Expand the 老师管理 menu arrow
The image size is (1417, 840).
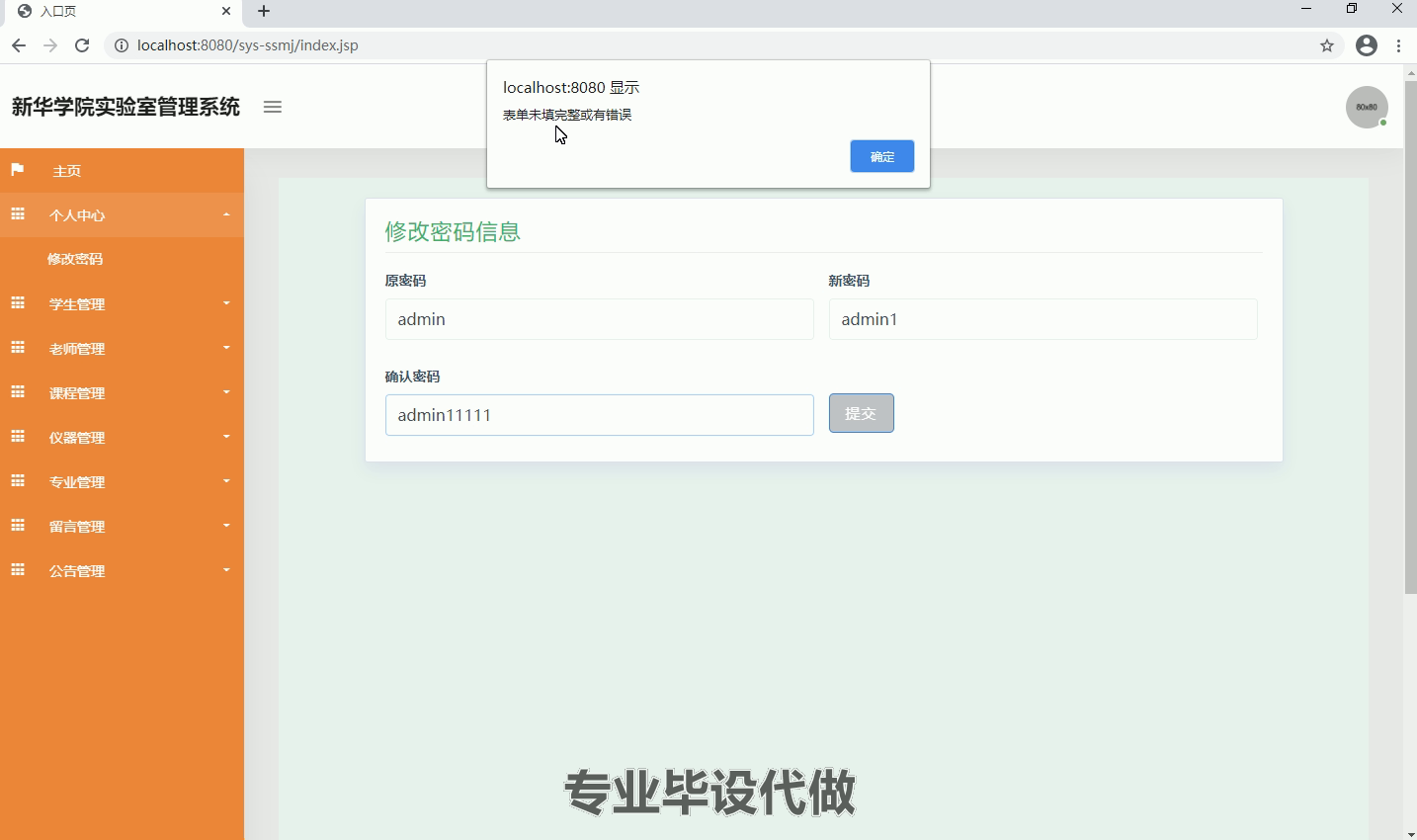(x=226, y=348)
